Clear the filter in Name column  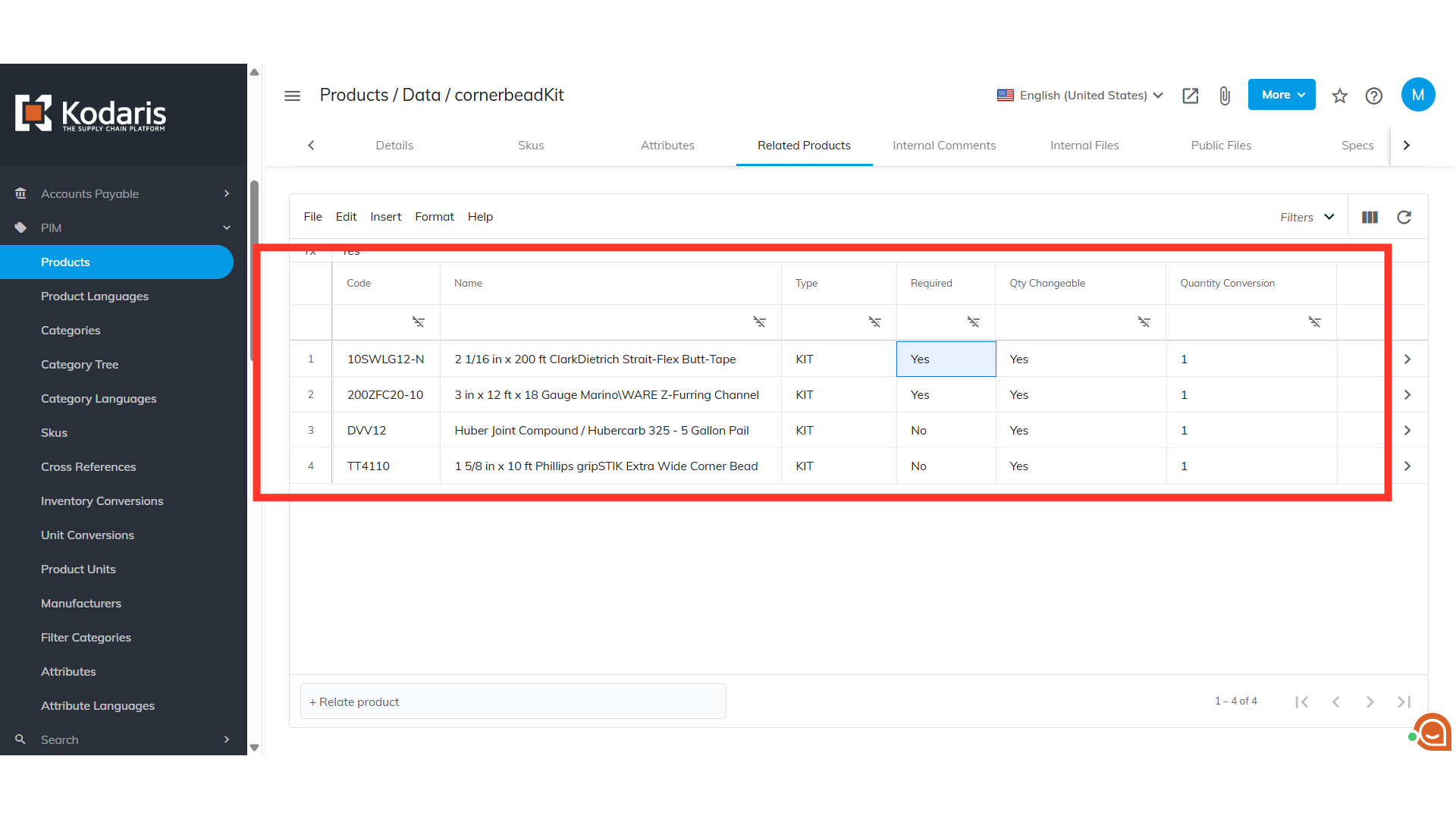pyautogui.click(x=759, y=322)
